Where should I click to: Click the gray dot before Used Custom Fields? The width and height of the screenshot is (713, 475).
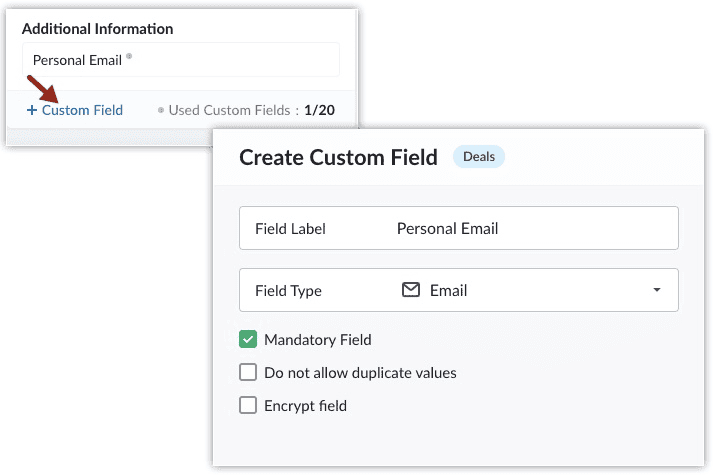click(x=161, y=110)
